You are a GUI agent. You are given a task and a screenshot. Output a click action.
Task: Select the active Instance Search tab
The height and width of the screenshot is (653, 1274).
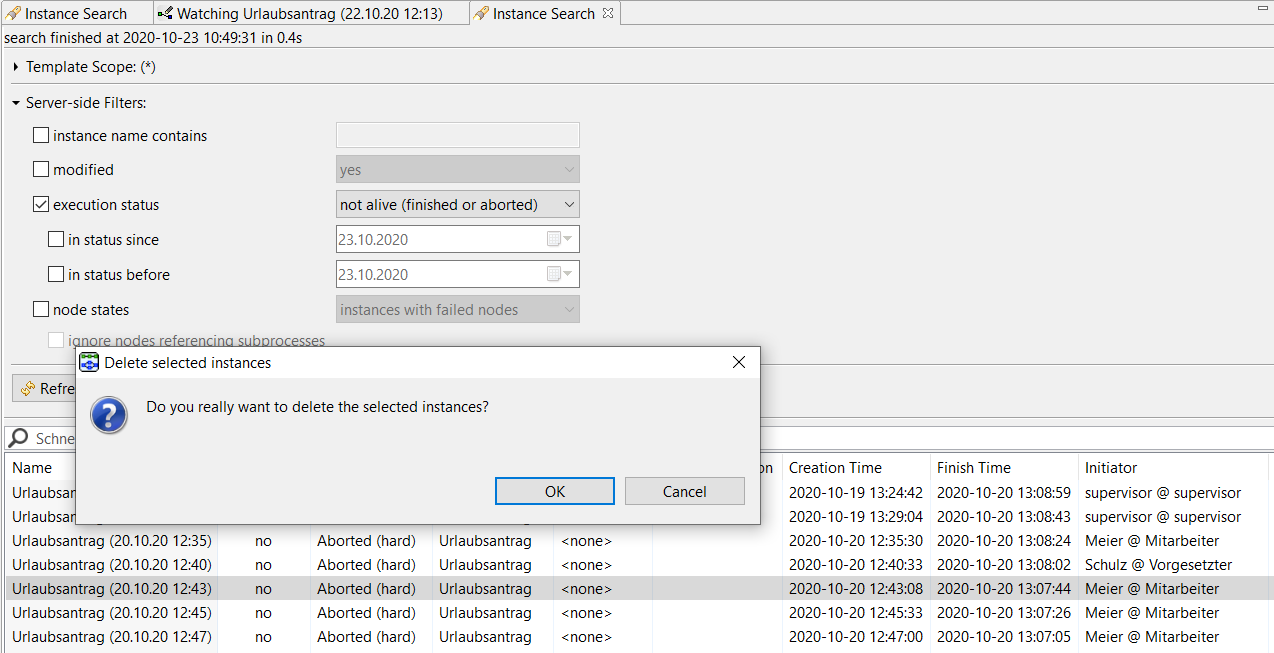[x=544, y=14]
